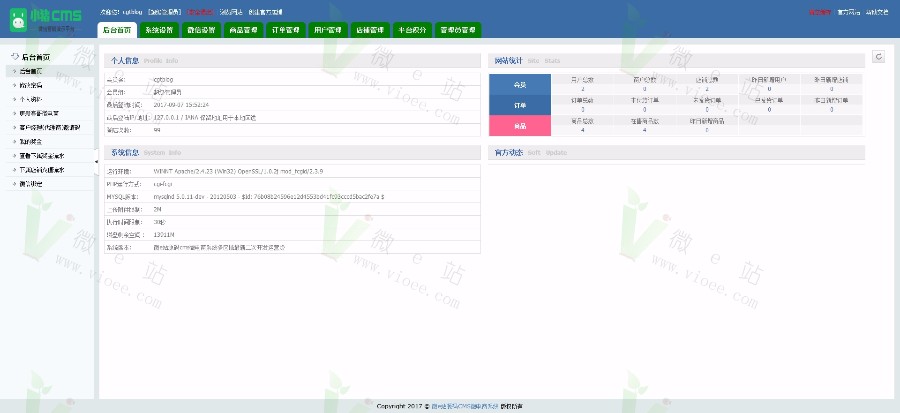Viewport: 900px width, 413px height.
Task: Click the dark blue 订单 stats block
Action: click(x=520, y=105)
